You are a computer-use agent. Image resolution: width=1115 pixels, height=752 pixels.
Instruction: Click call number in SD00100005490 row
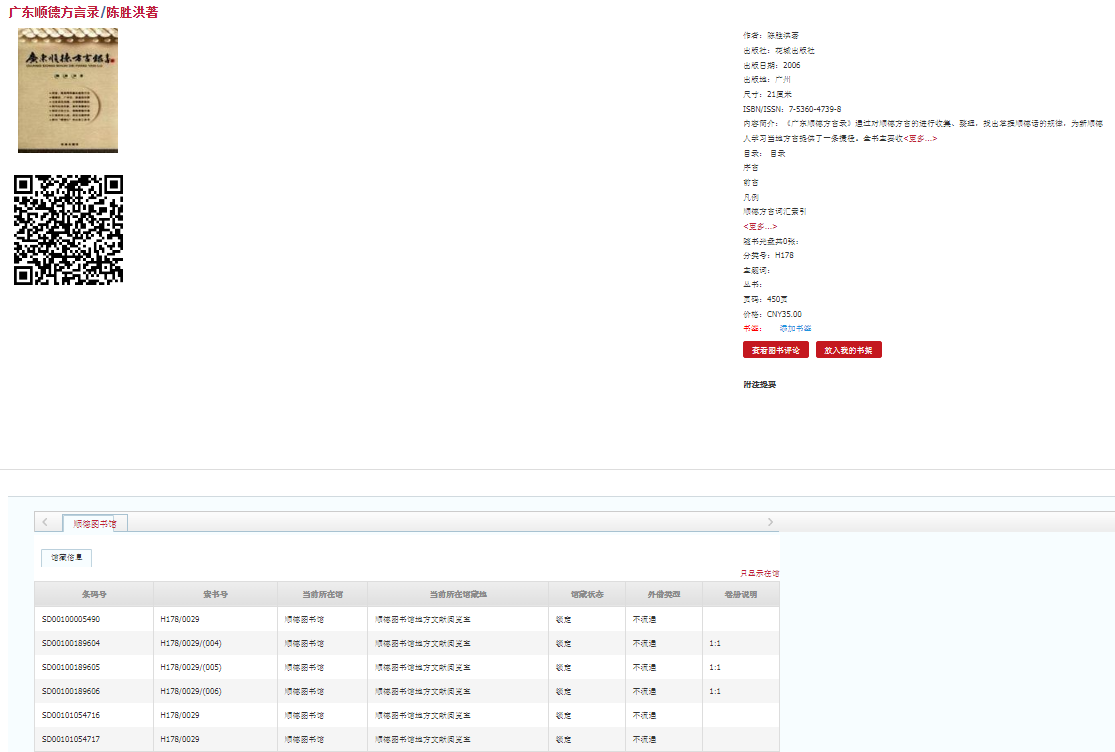180,619
